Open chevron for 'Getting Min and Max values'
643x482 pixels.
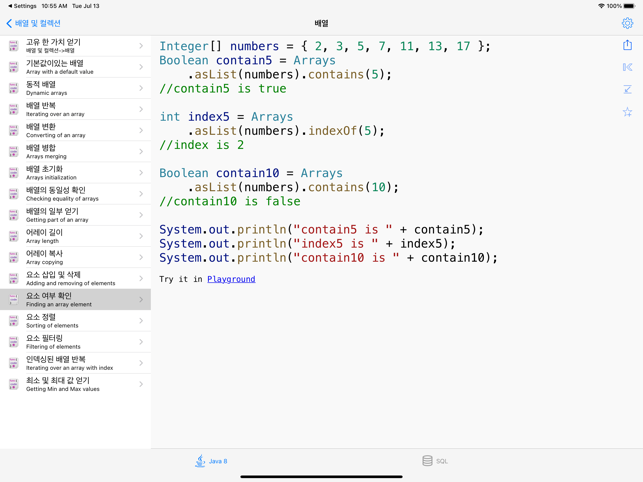[141, 384]
